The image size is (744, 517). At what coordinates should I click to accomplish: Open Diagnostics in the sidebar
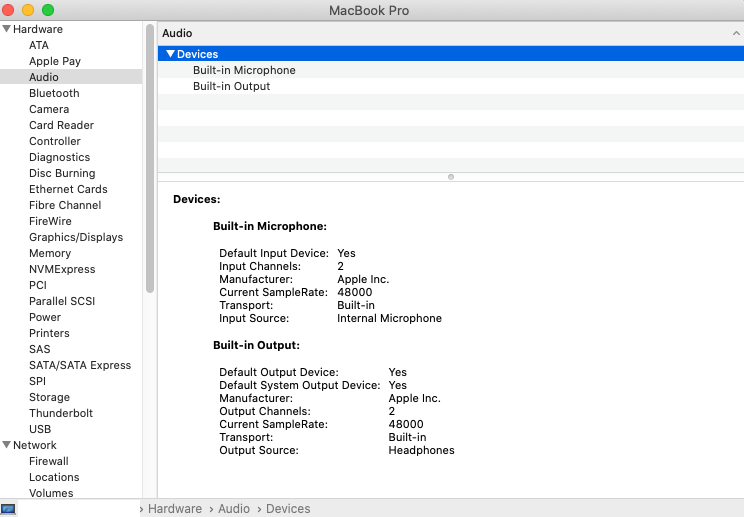tap(59, 157)
